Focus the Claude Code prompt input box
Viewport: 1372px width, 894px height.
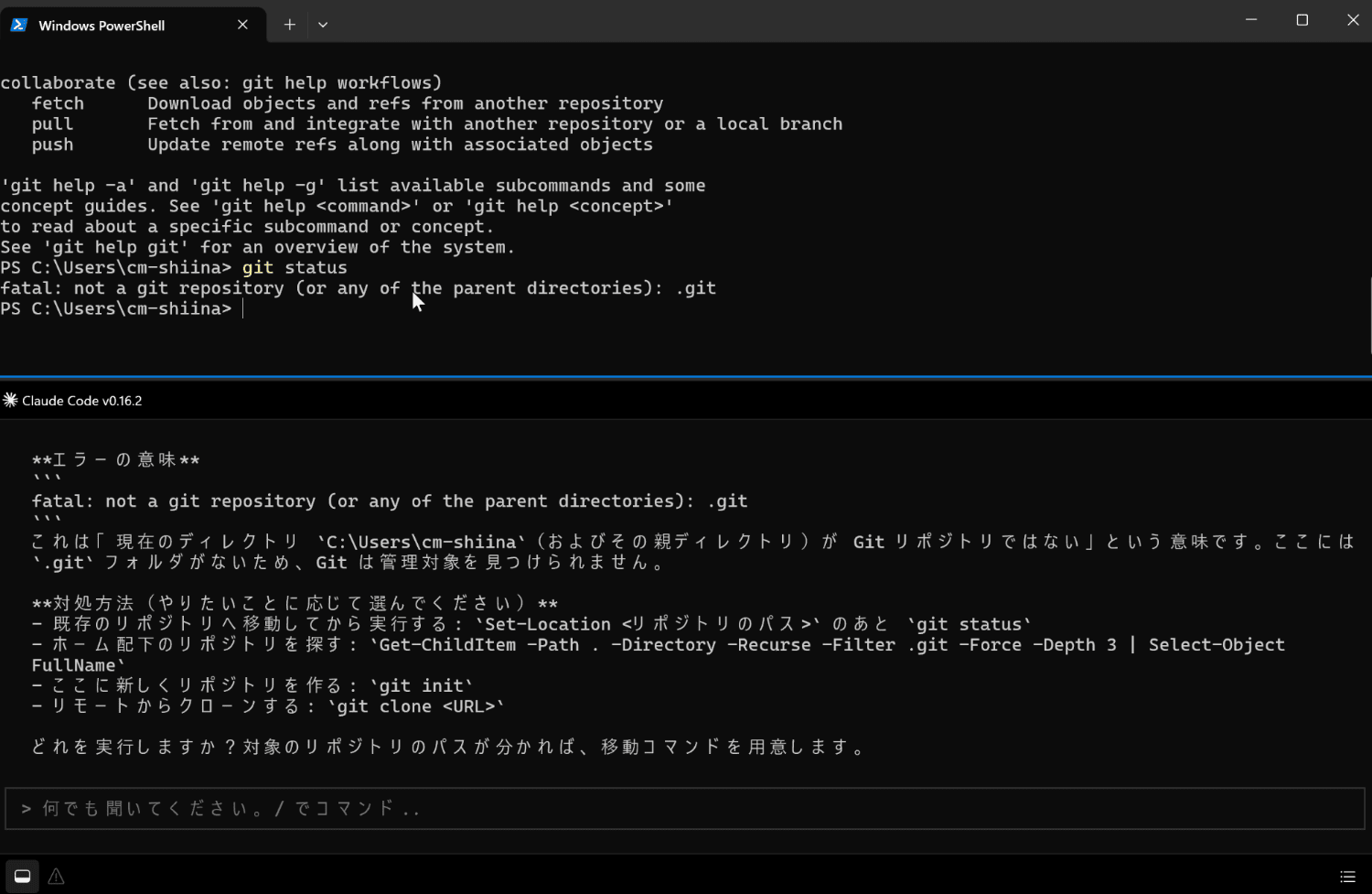(x=685, y=809)
